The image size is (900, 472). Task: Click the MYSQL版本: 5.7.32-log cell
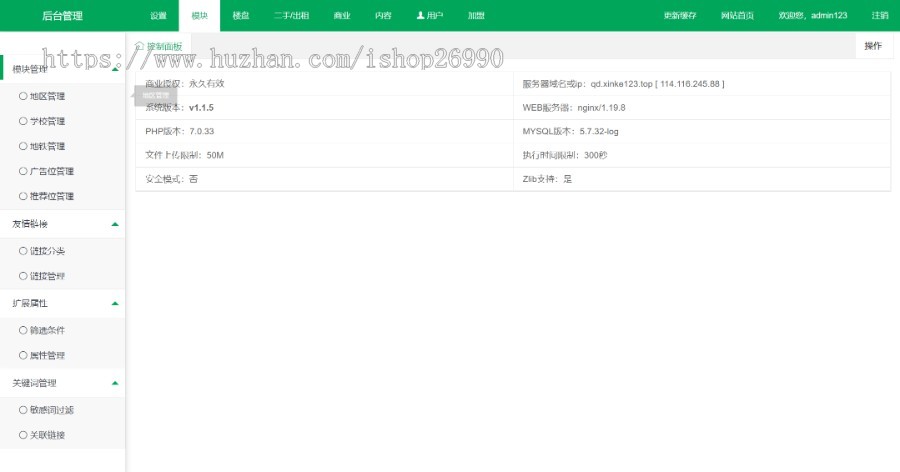[702, 131]
